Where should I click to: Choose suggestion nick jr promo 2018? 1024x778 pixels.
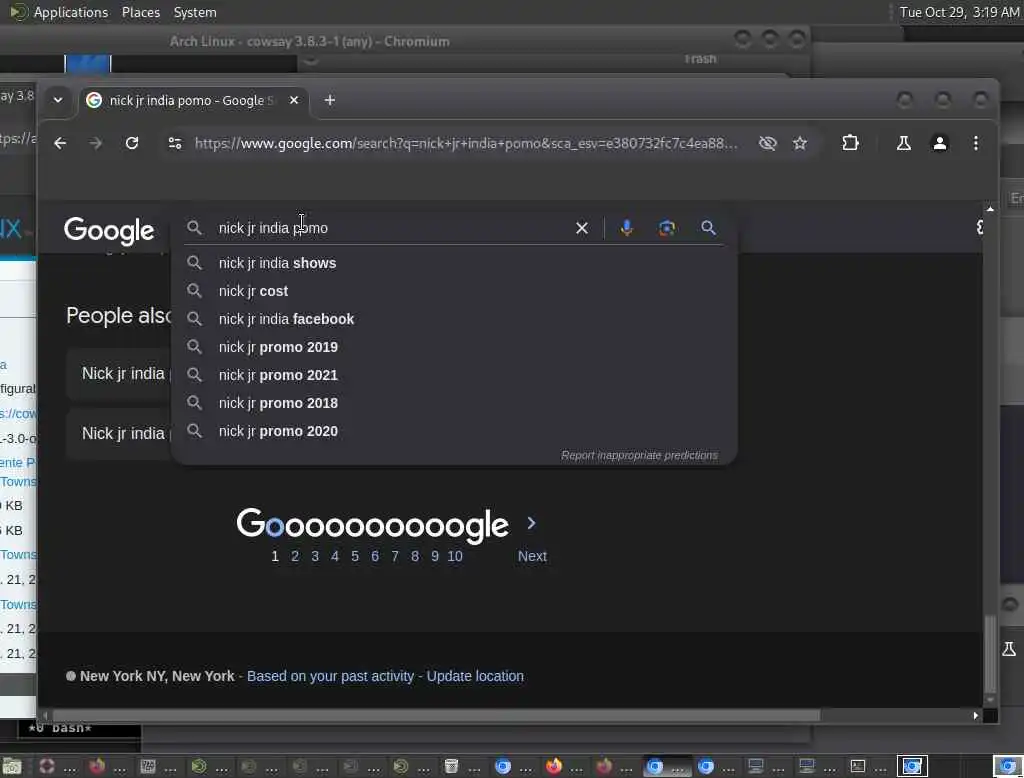[454, 404]
